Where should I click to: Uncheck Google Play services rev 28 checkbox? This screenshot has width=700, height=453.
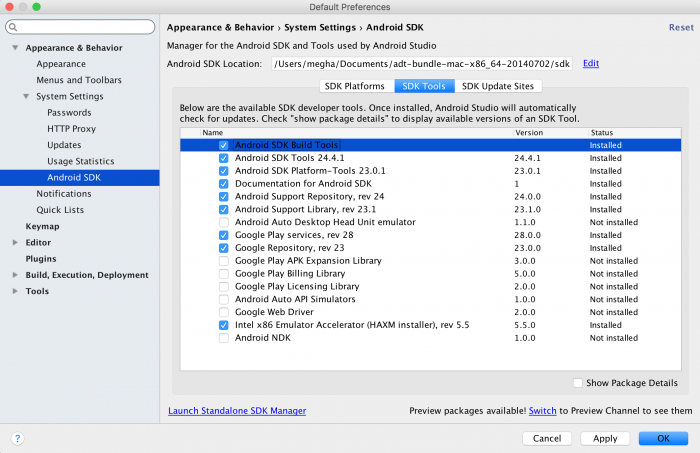click(x=224, y=235)
